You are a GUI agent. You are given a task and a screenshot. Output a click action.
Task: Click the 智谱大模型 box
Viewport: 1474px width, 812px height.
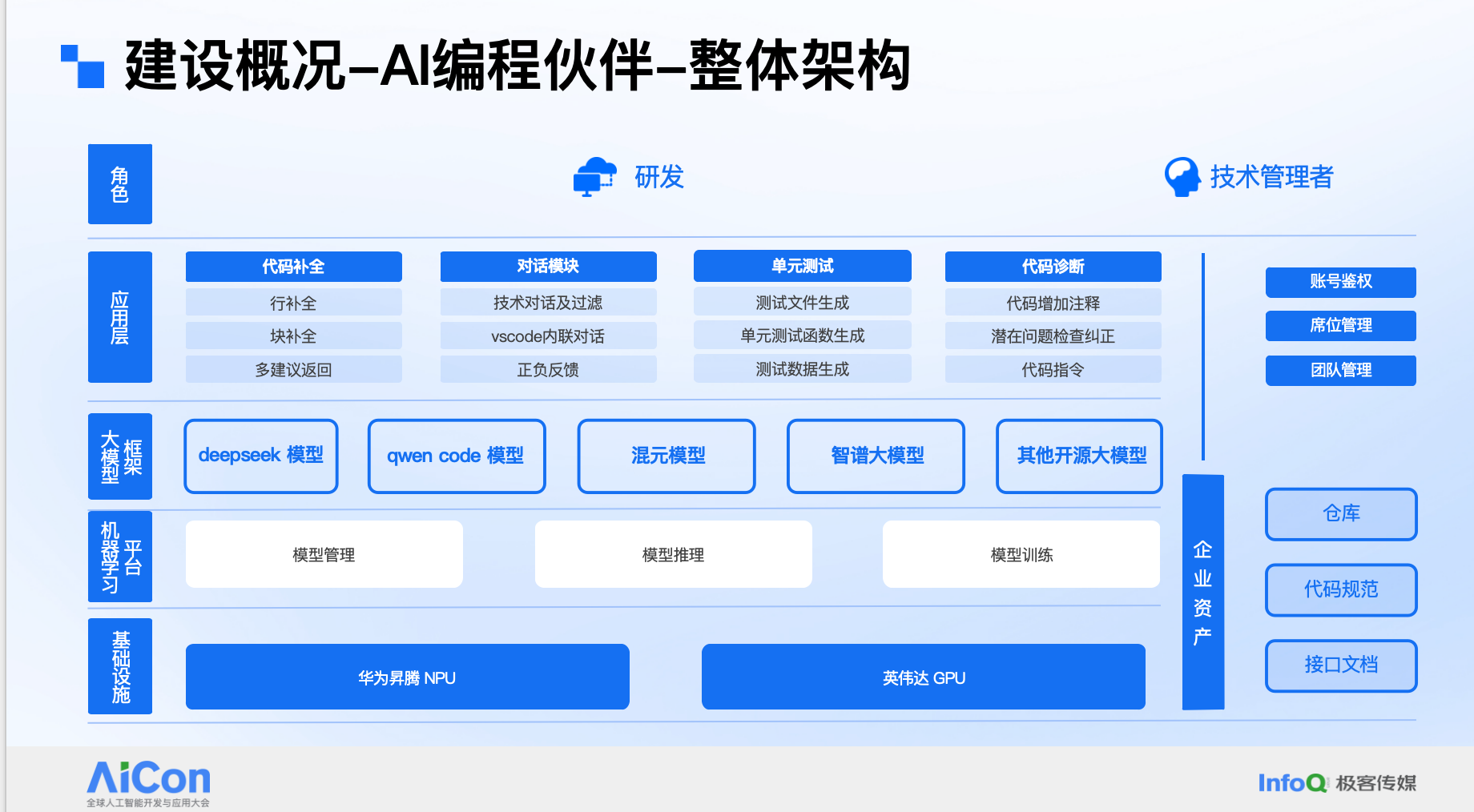coord(876,456)
